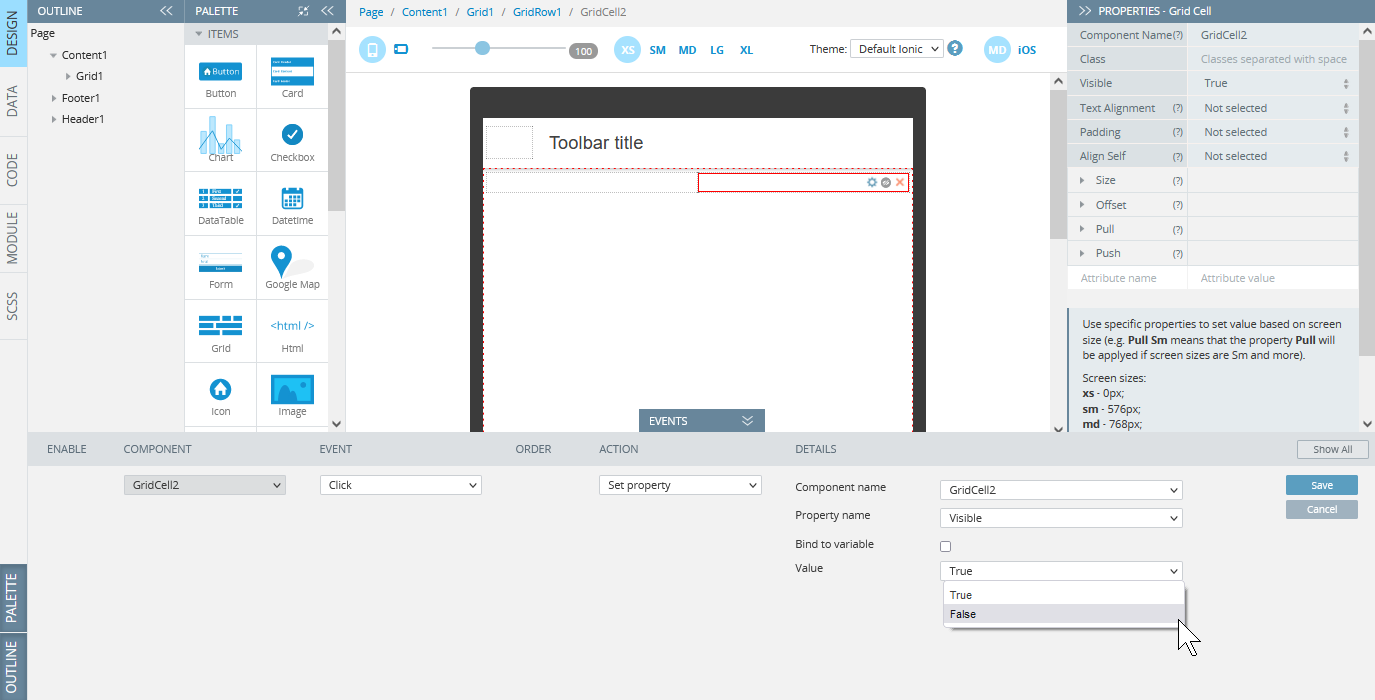Expand Footer1 tree node
Image resolution: width=1375 pixels, height=700 pixels.
53,98
